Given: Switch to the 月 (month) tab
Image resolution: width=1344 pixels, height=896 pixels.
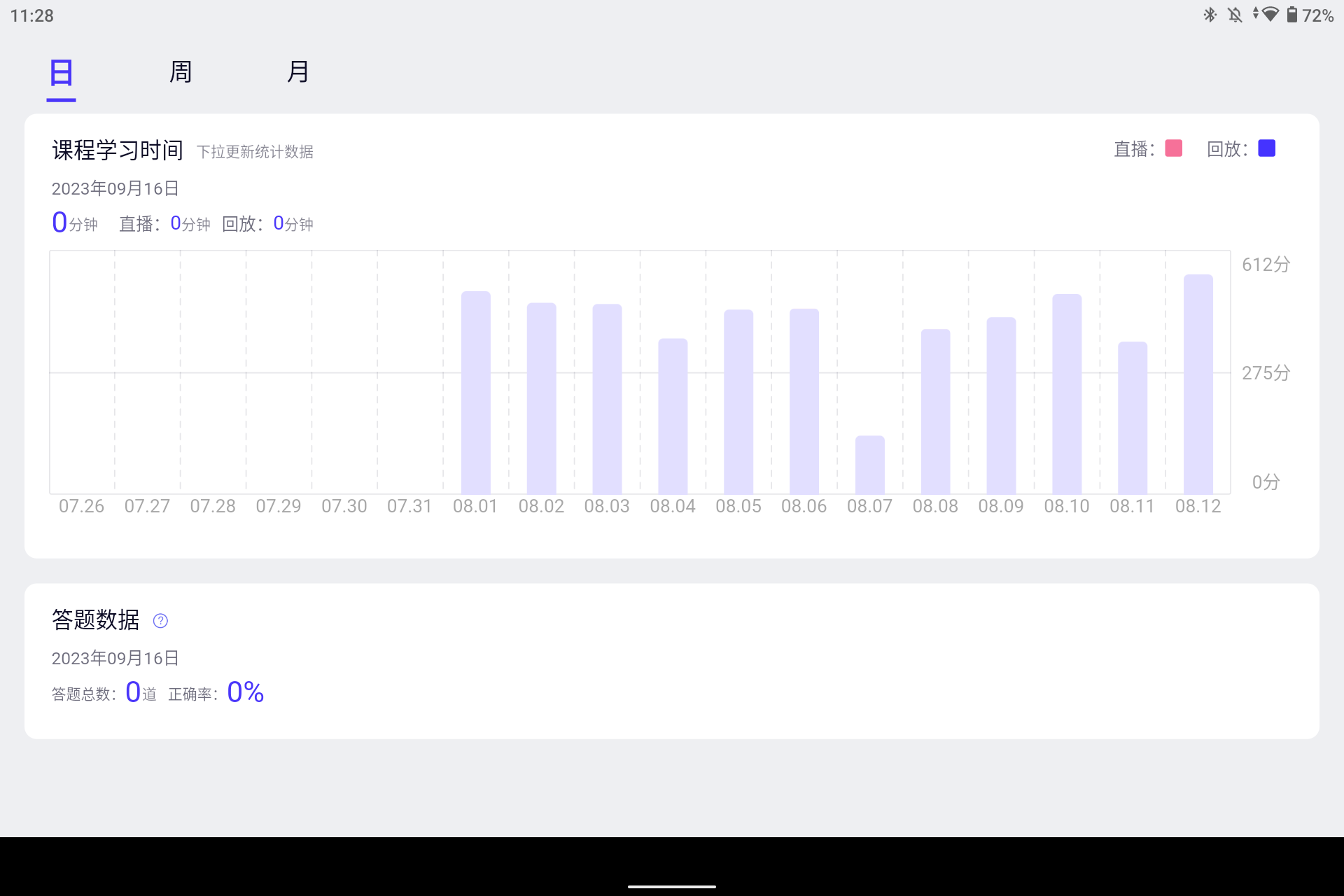Looking at the screenshot, I should 298,72.
